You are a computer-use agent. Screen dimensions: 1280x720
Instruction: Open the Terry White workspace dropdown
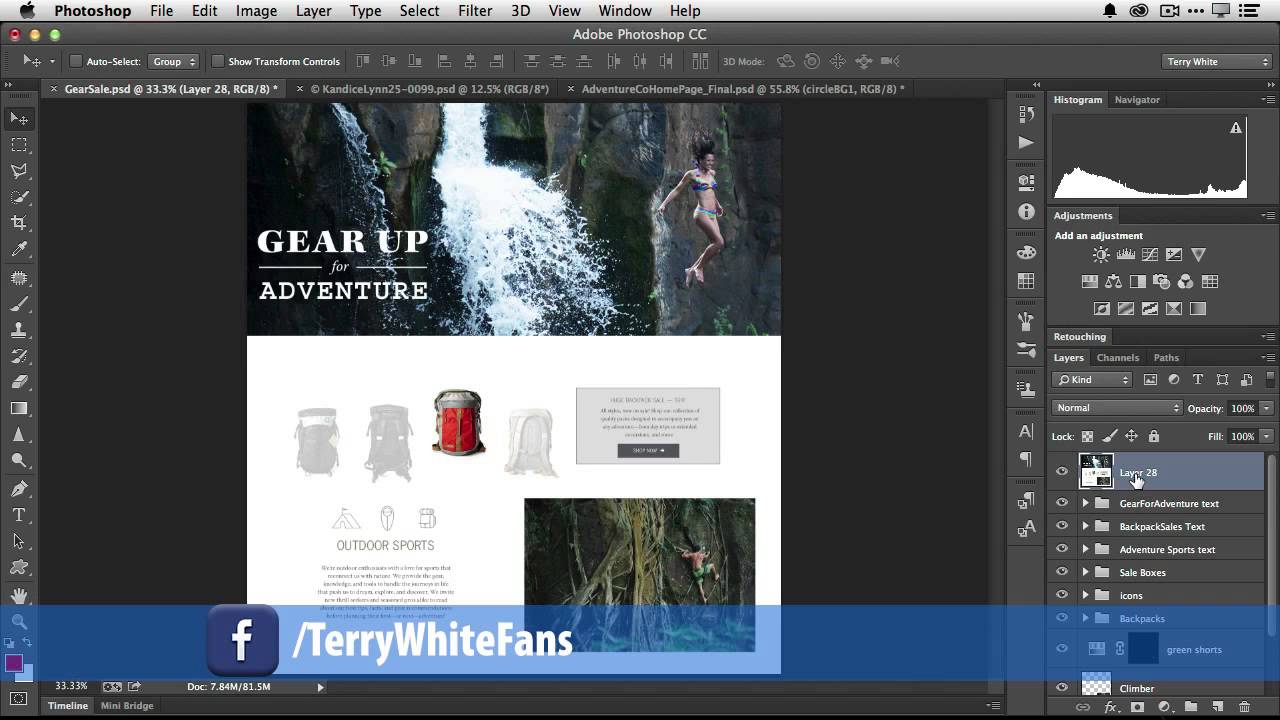click(1217, 62)
